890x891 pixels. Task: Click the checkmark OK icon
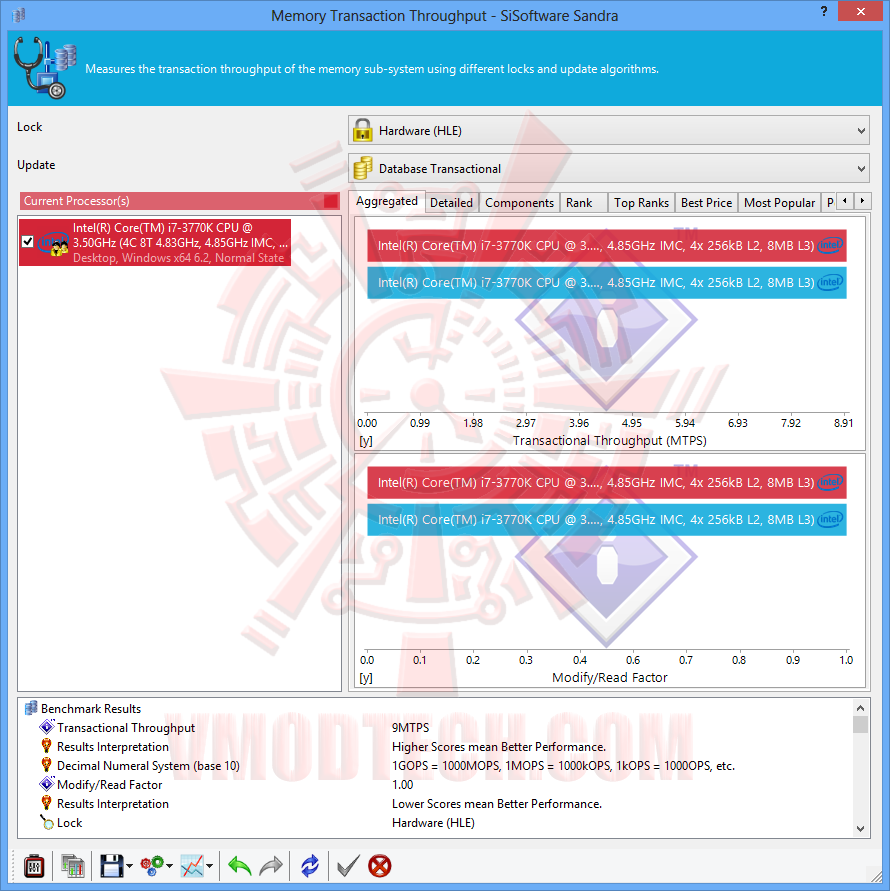(x=348, y=866)
